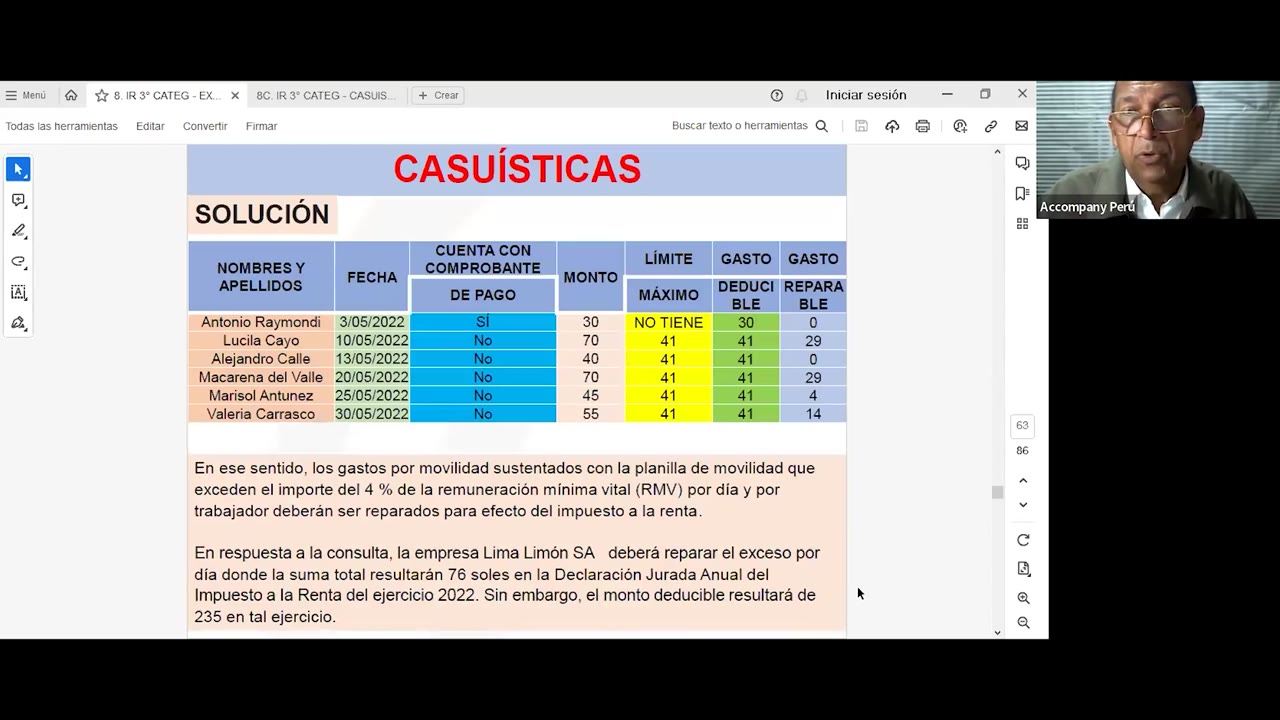Select the Draw pencil tool
Viewport: 1280px width, 720px height.
[18, 231]
